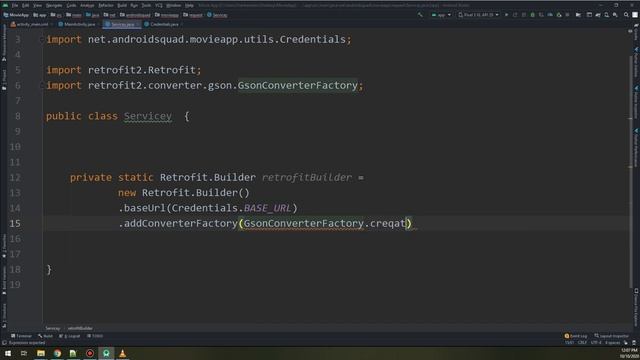
Task: Open the Run menu
Action: pyautogui.click(x=134, y=6)
